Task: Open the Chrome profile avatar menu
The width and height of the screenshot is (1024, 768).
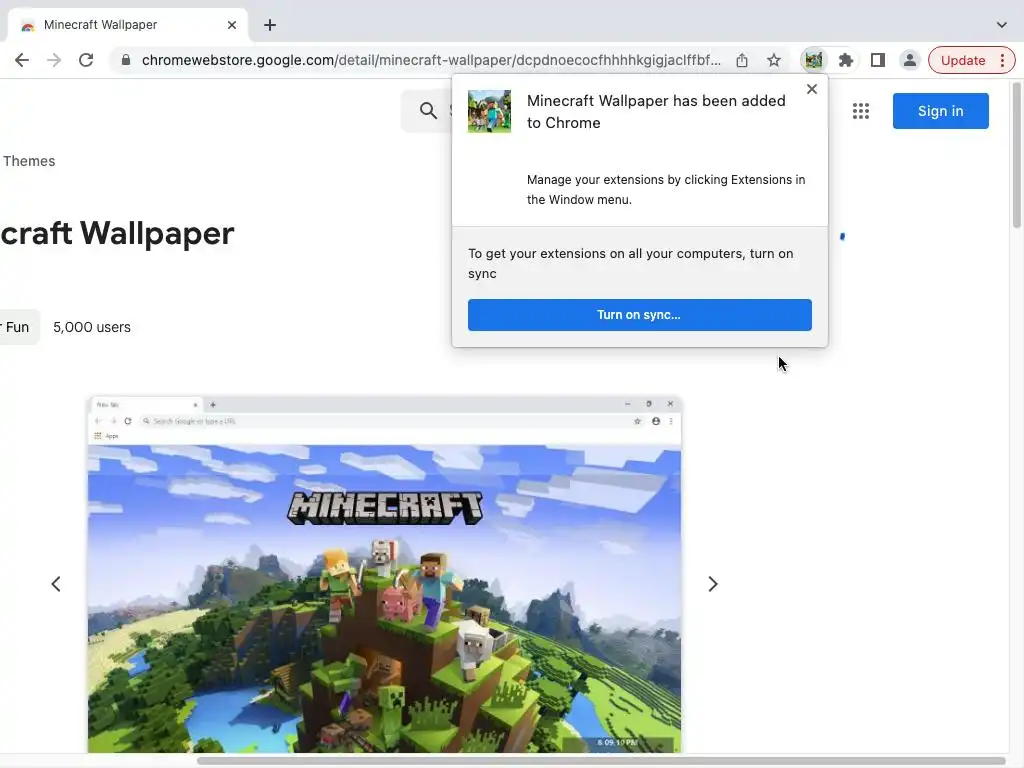Action: 910,60
